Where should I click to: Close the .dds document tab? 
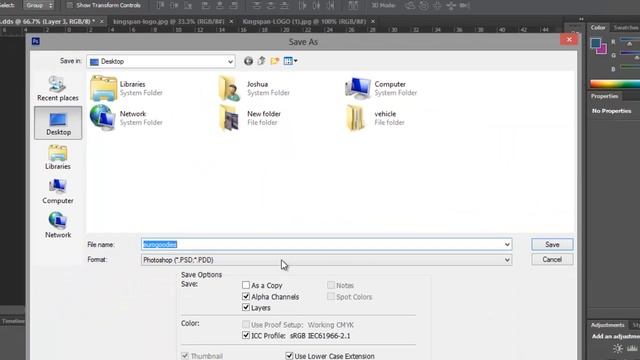click(102, 21)
